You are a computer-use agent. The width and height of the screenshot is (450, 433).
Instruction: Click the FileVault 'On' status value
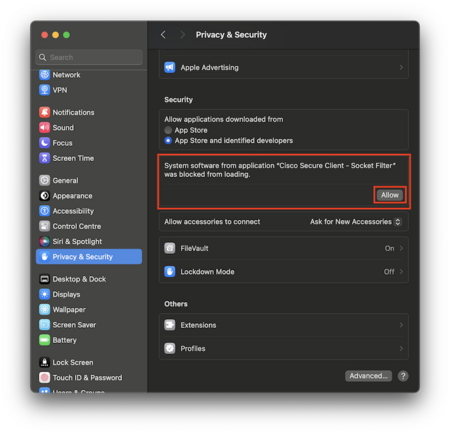tap(389, 248)
